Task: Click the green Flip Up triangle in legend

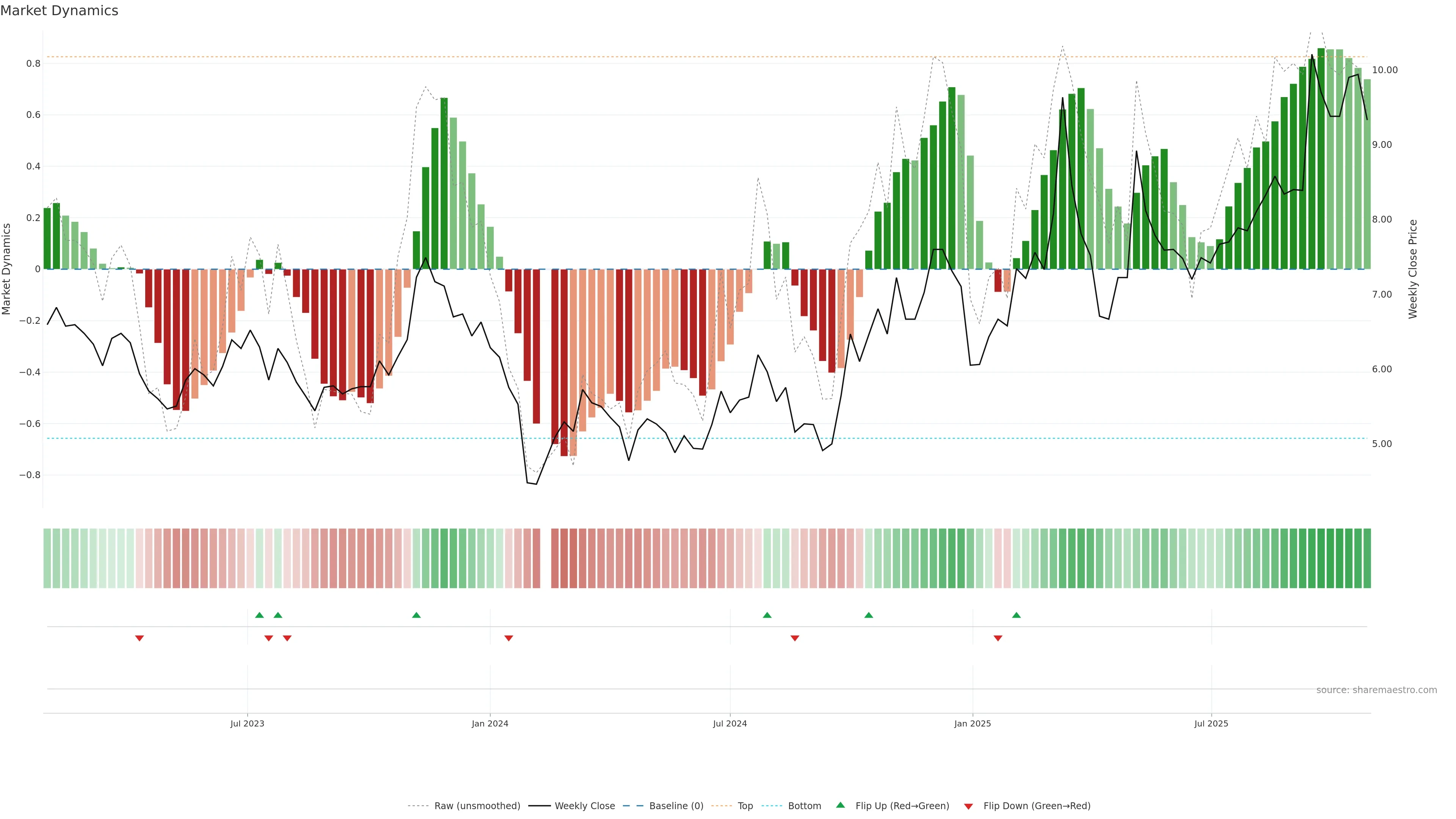Action: [841, 805]
